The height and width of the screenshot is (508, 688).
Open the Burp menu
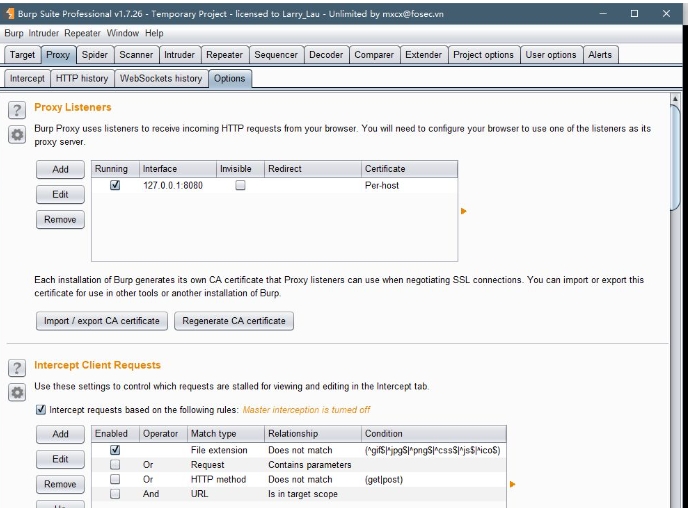14,33
